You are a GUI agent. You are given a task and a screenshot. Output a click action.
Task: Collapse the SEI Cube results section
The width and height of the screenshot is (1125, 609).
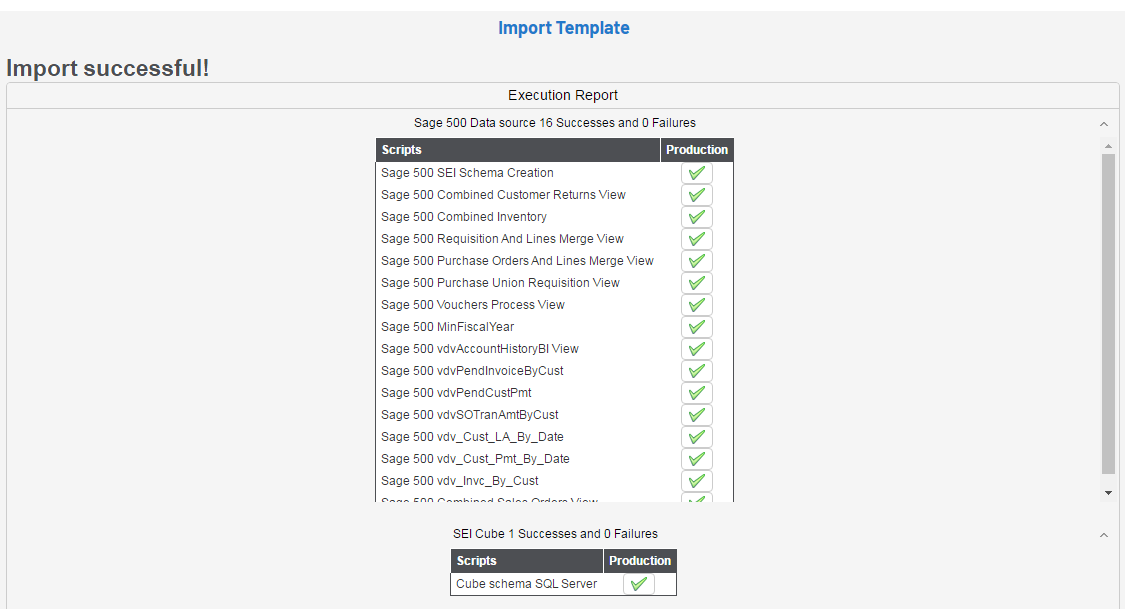point(1104,535)
